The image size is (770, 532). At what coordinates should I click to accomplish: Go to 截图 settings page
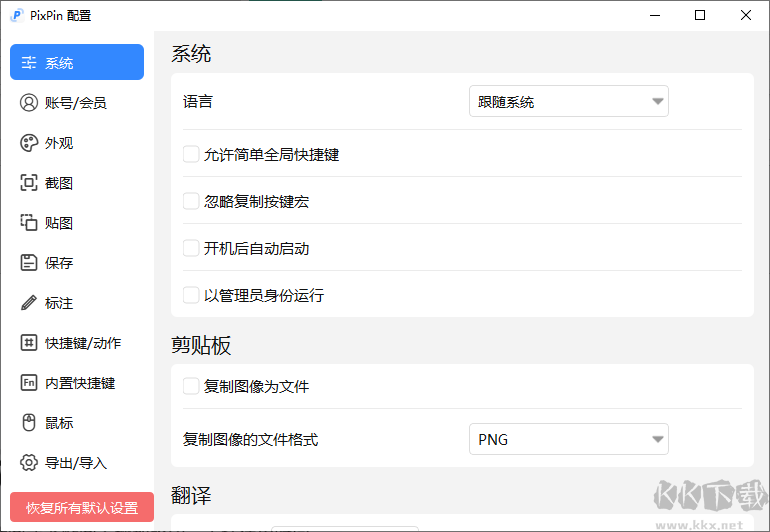point(77,183)
